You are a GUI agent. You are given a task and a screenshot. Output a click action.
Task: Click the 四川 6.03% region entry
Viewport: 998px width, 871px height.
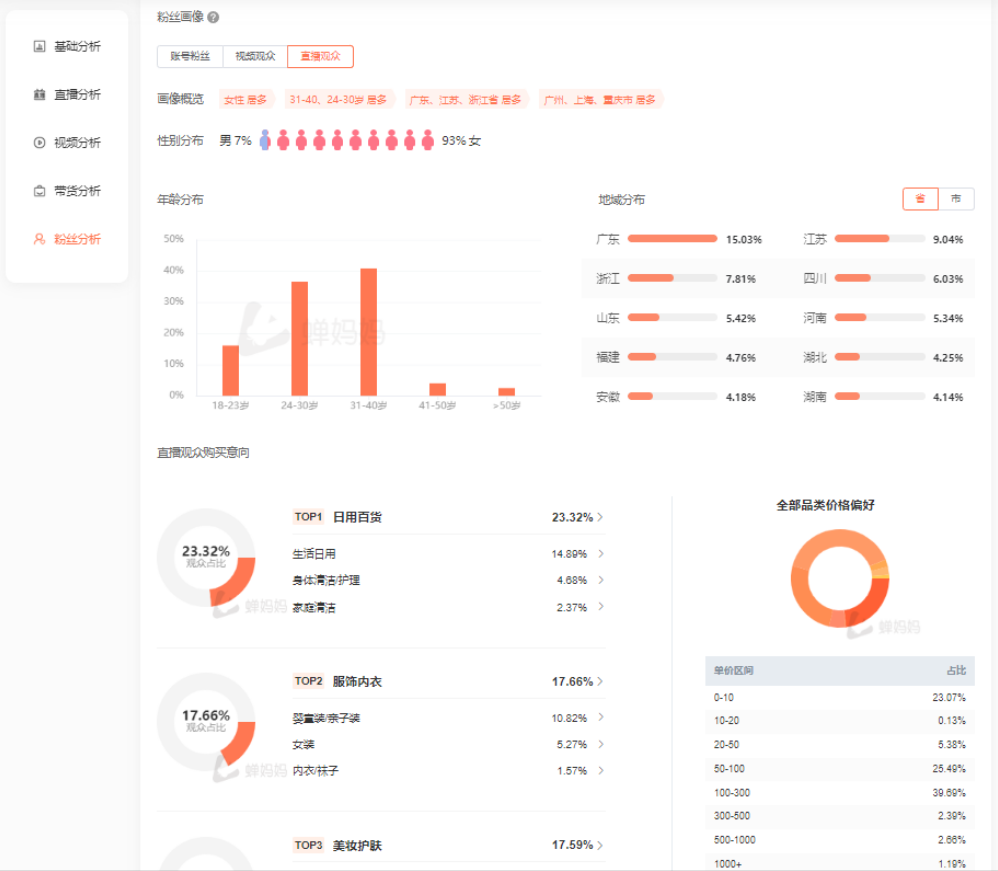(883, 278)
